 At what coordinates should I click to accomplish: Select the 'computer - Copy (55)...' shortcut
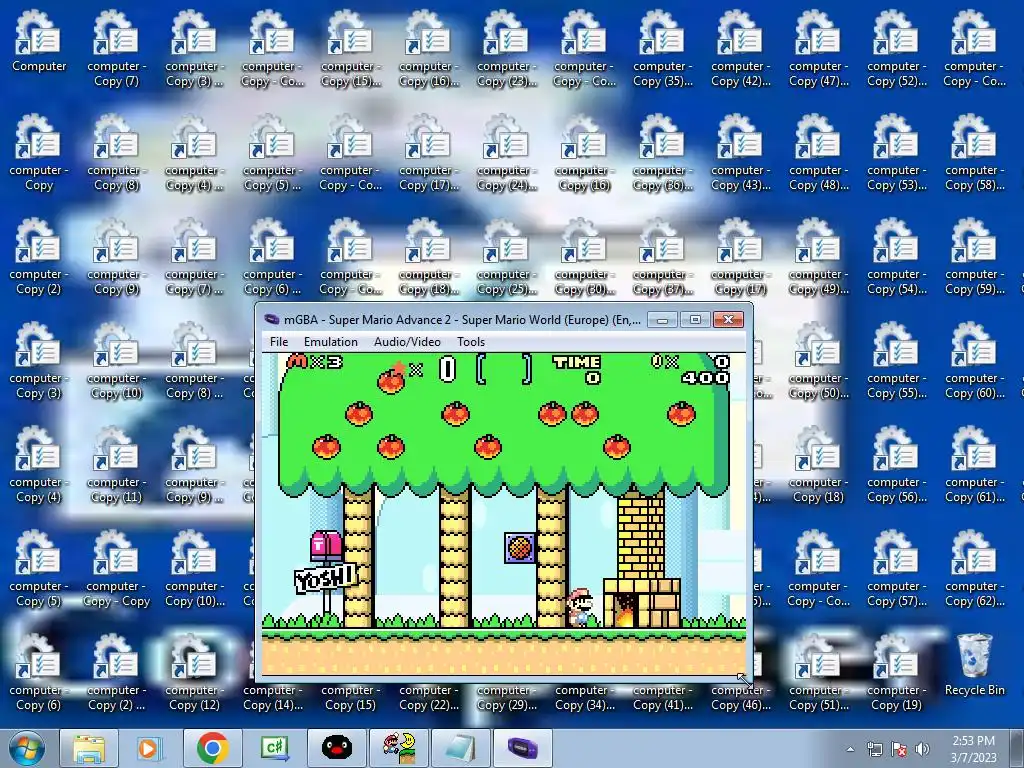pos(897,360)
